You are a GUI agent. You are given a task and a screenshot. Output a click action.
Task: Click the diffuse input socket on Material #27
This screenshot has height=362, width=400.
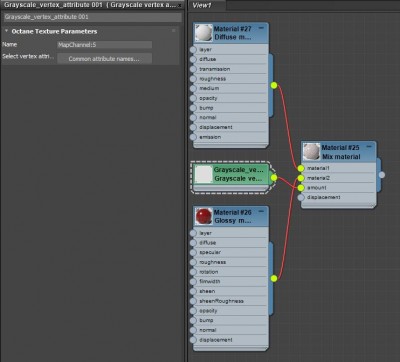coord(193,59)
